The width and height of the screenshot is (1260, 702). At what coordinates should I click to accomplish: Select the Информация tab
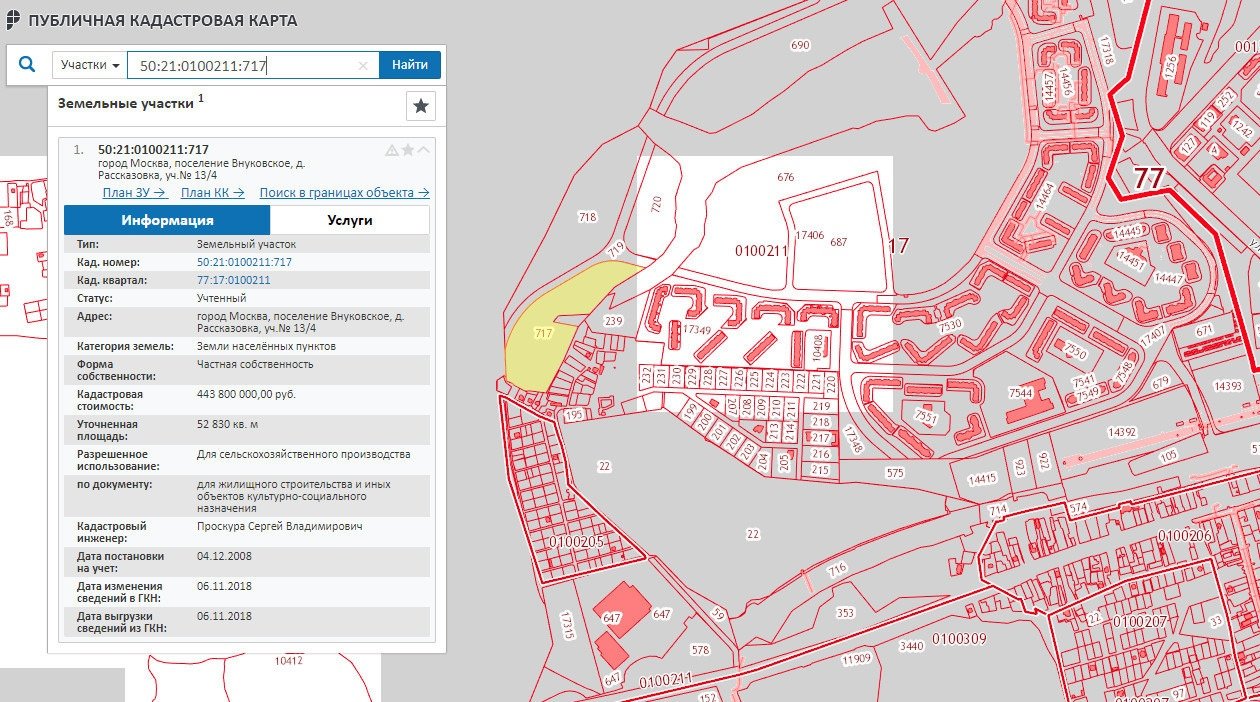(x=167, y=220)
